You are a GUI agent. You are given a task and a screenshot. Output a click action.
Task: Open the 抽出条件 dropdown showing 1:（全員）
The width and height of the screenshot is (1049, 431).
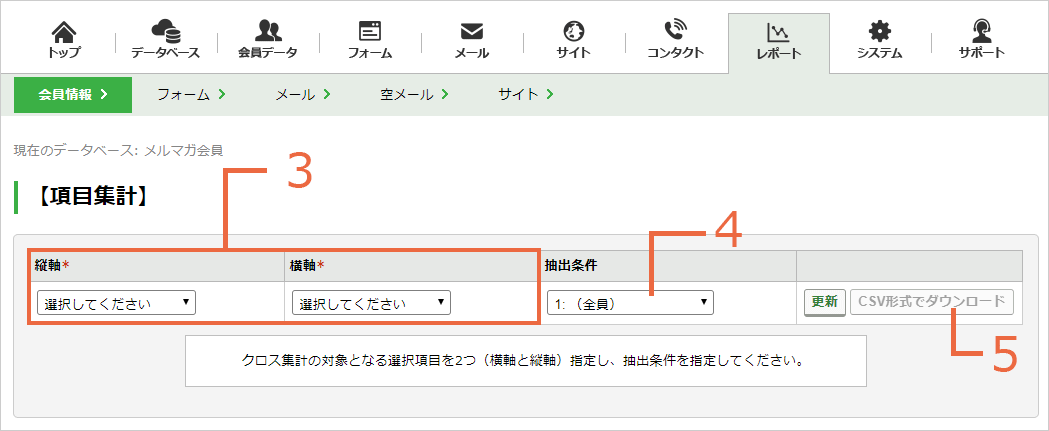point(630,303)
